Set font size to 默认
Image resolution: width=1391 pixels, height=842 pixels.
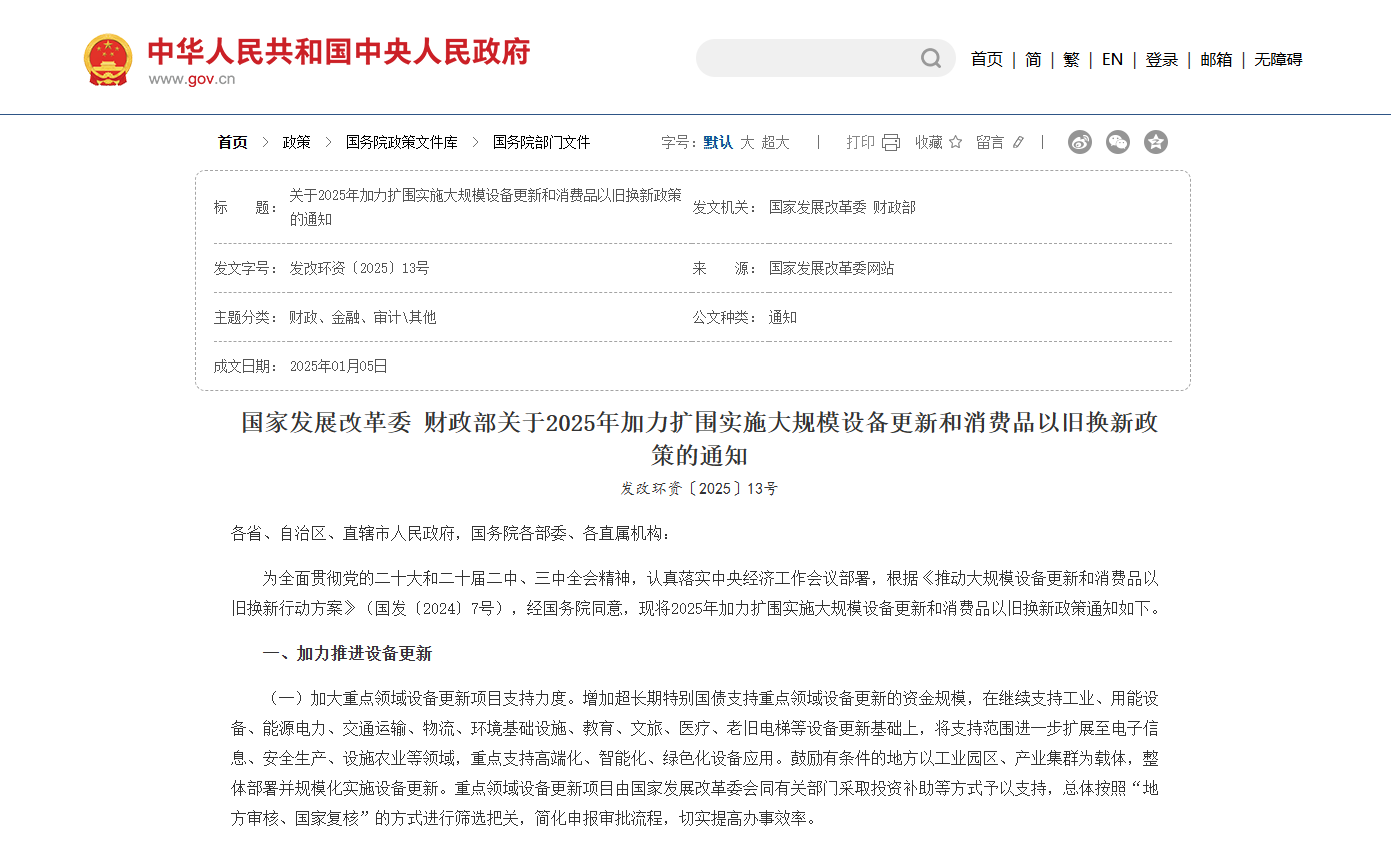point(718,142)
